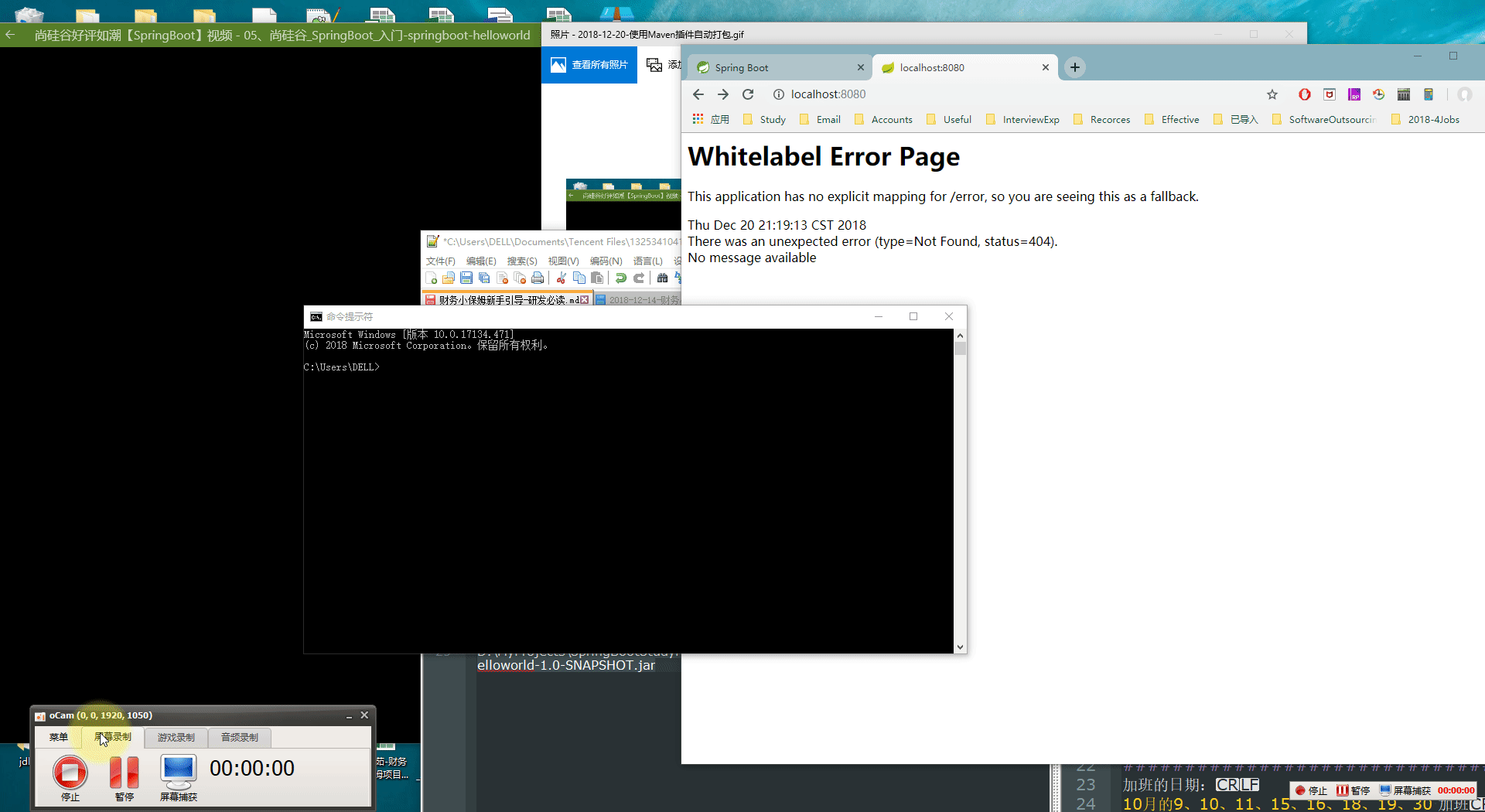Switch to the 游戏录制 tab in oCam
The width and height of the screenshot is (1485, 812).
[176, 737]
